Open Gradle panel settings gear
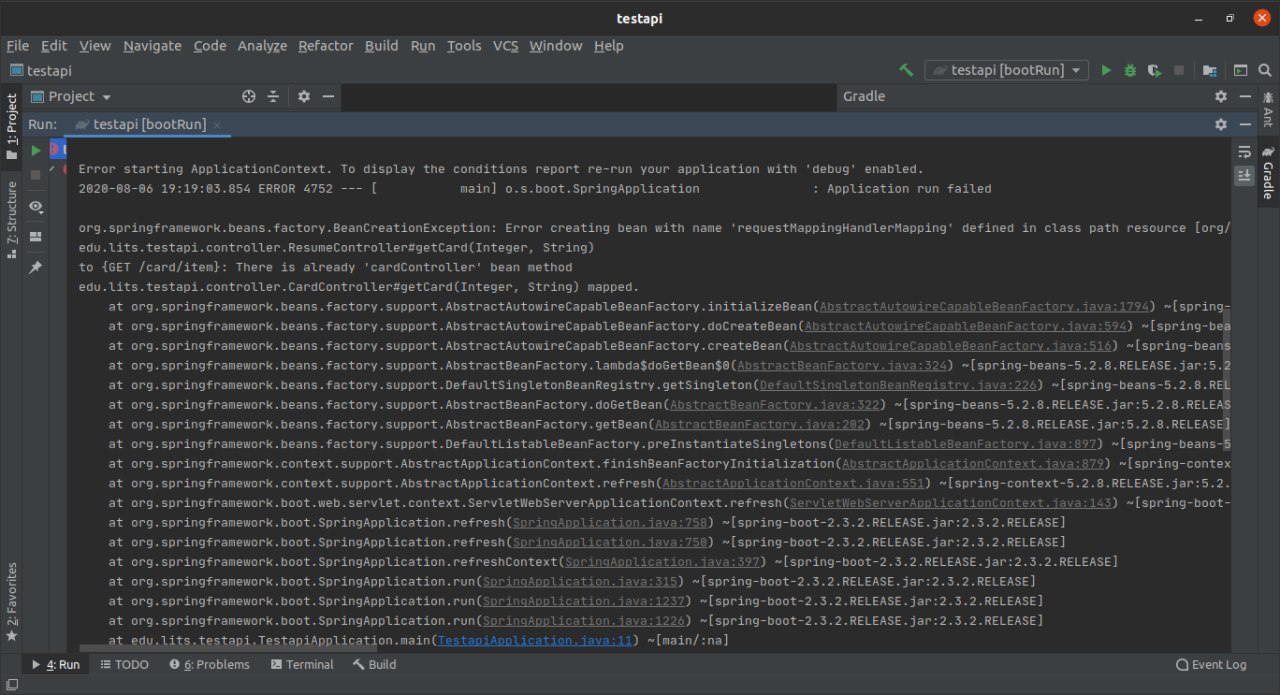 coord(1220,96)
